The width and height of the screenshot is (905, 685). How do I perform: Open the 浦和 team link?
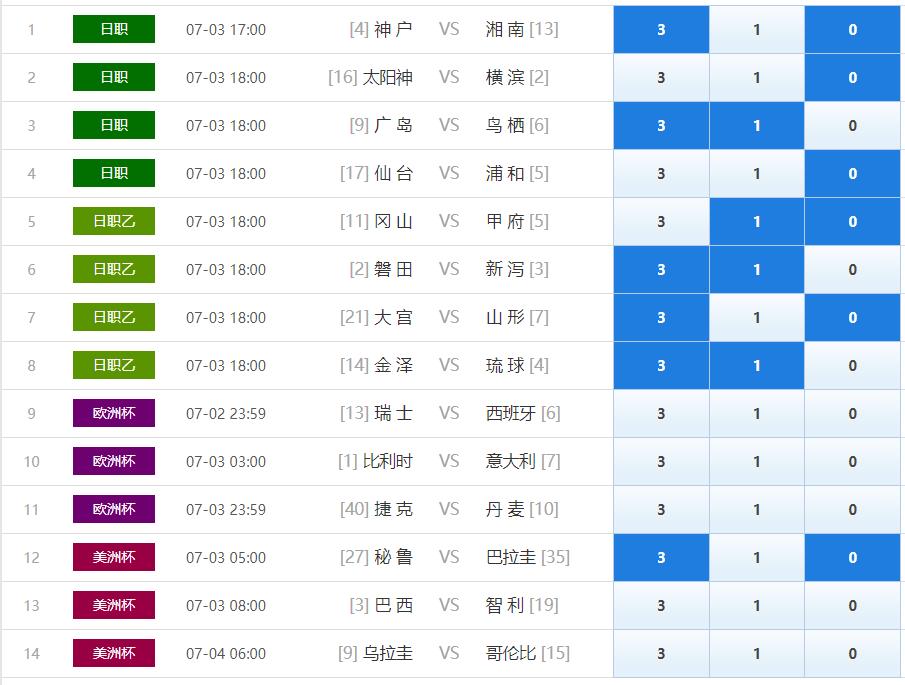click(505, 174)
